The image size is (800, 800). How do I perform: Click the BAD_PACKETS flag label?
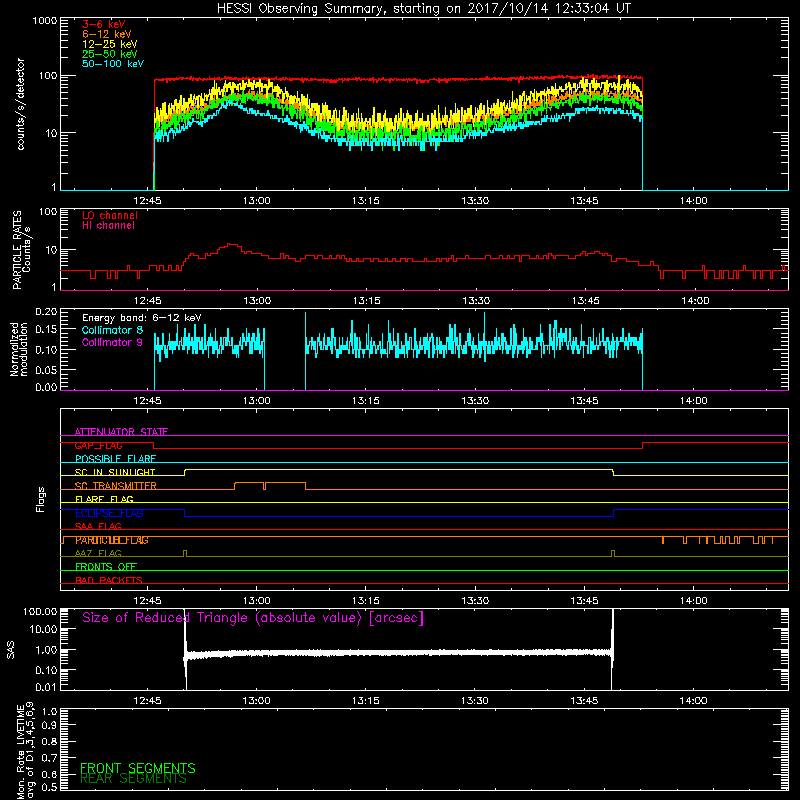pyautogui.click(x=109, y=580)
